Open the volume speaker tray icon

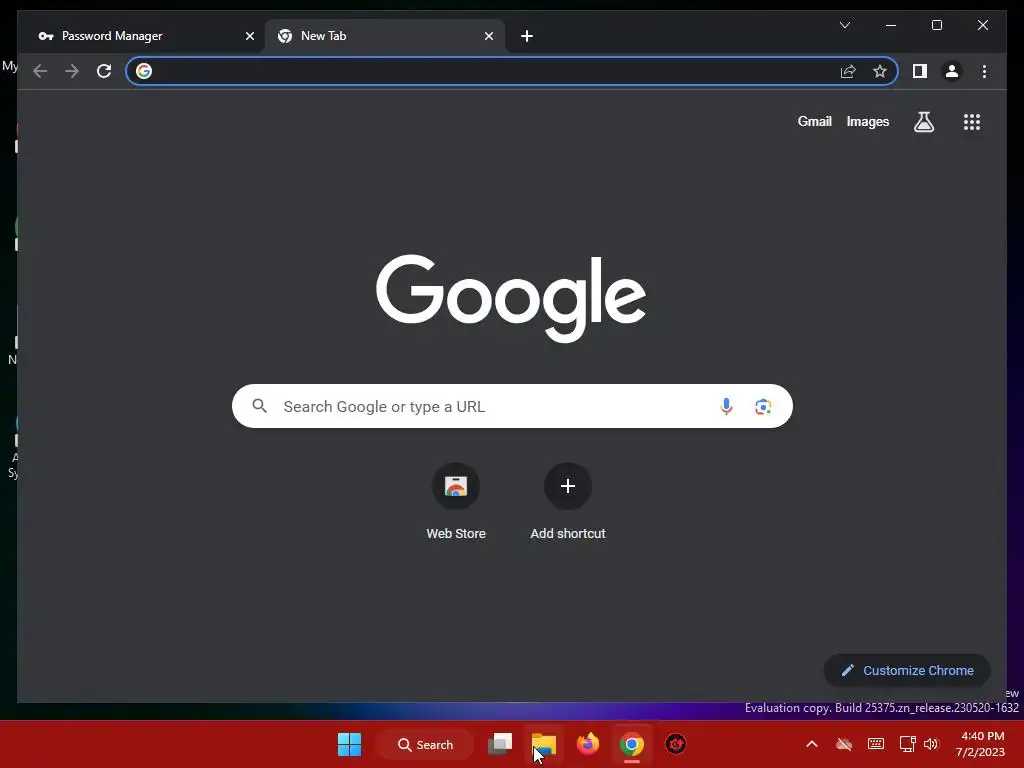[931, 744]
